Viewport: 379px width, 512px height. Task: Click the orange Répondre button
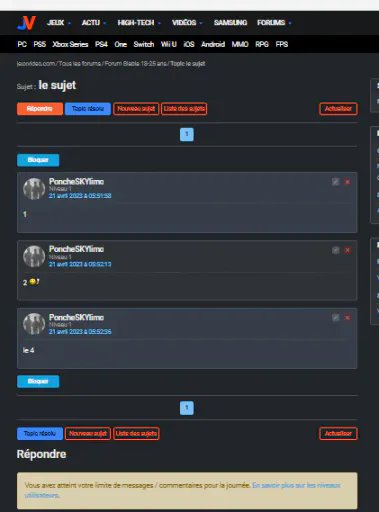pos(40,109)
